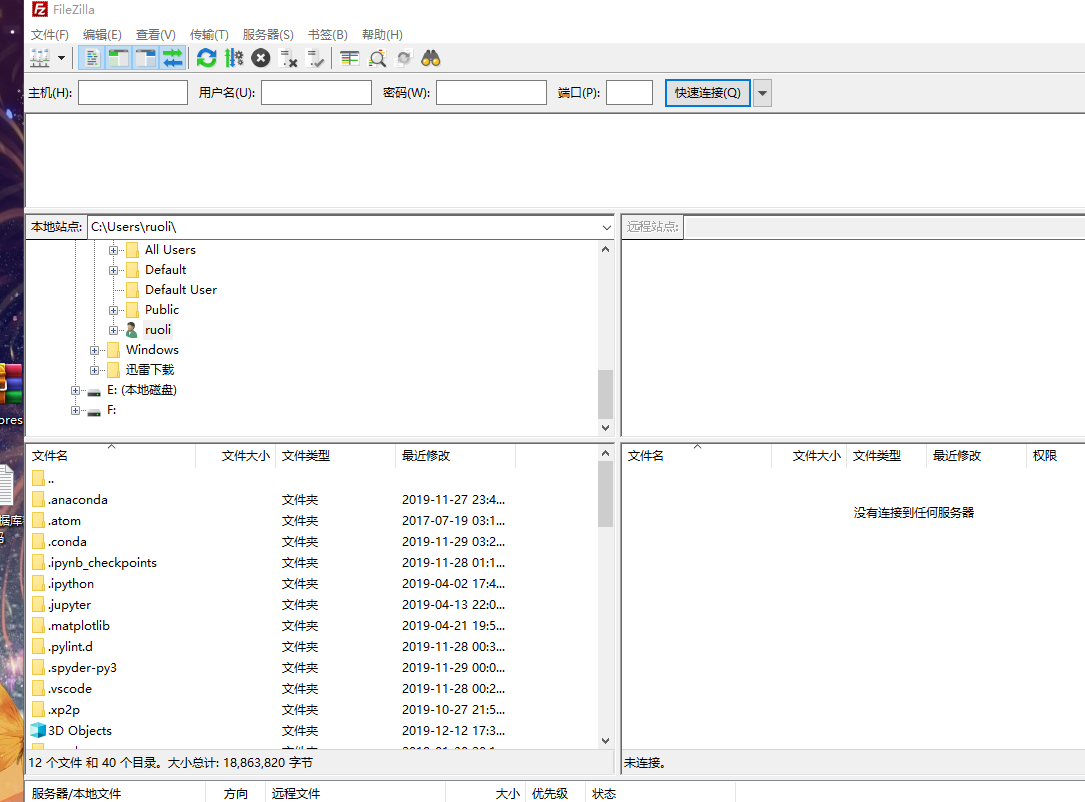Toggle remote directory tree display
1085x802 pixels.
145,58
